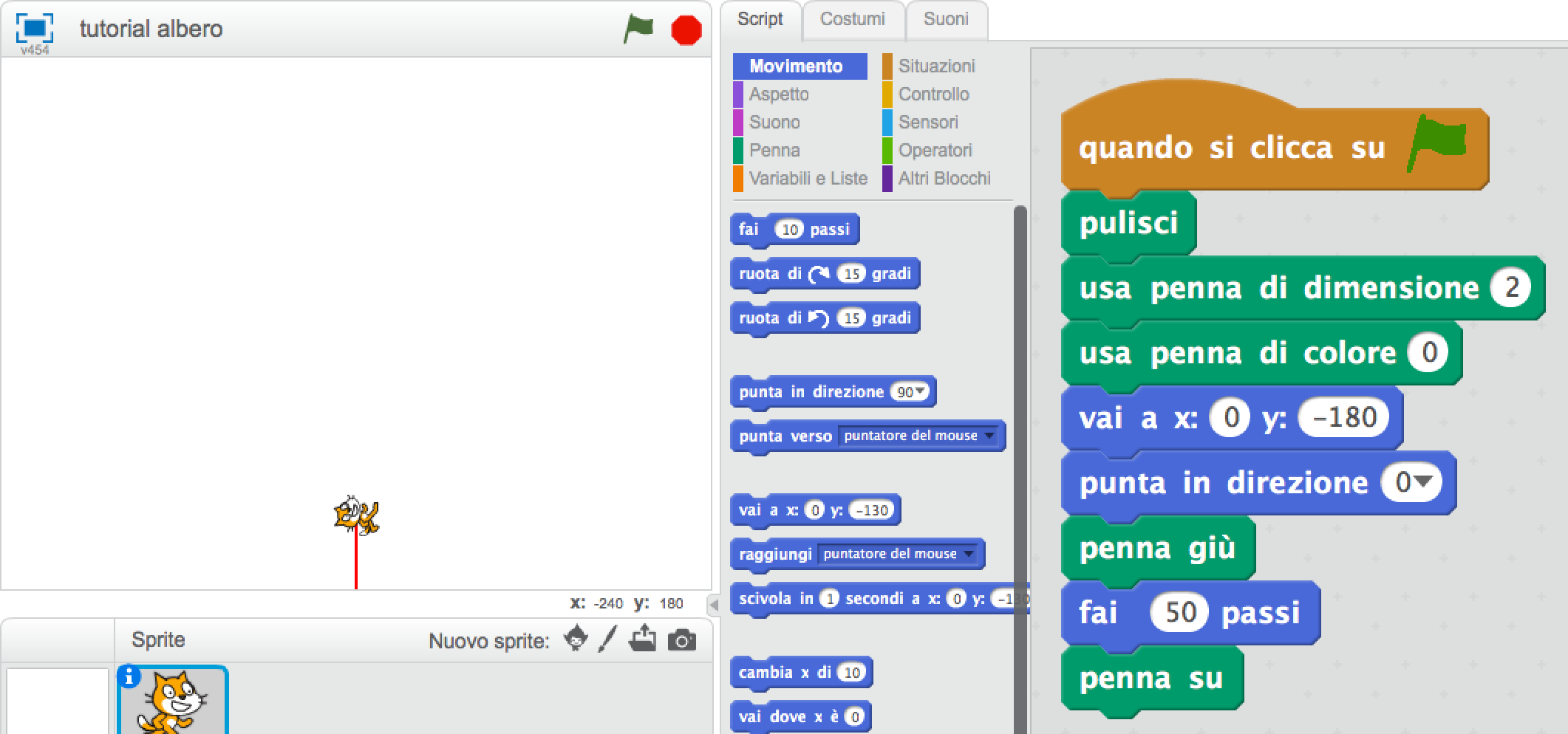Select the white stage backdrop thumbnail
This screenshot has height=734, width=1568.
tap(58, 702)
